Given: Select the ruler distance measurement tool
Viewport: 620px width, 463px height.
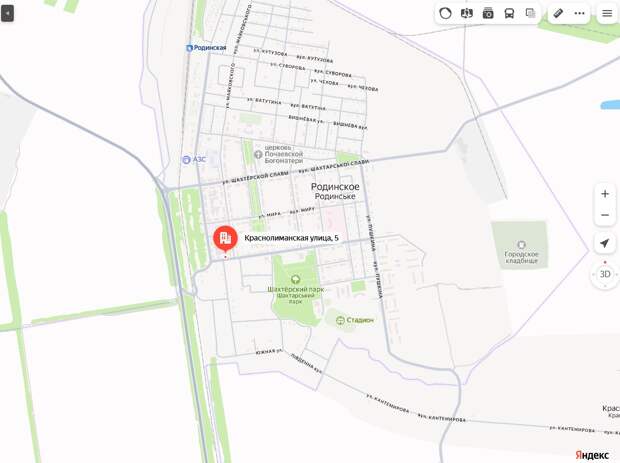Looking at the screenshot, I should click(558, 13).
